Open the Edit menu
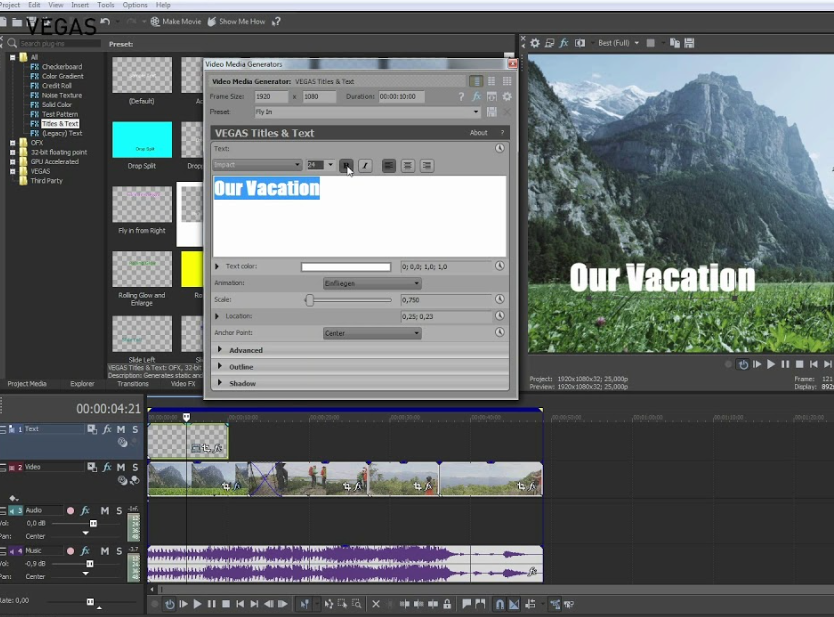The height and width of the screenshot is (617, 834). (34, 5)
